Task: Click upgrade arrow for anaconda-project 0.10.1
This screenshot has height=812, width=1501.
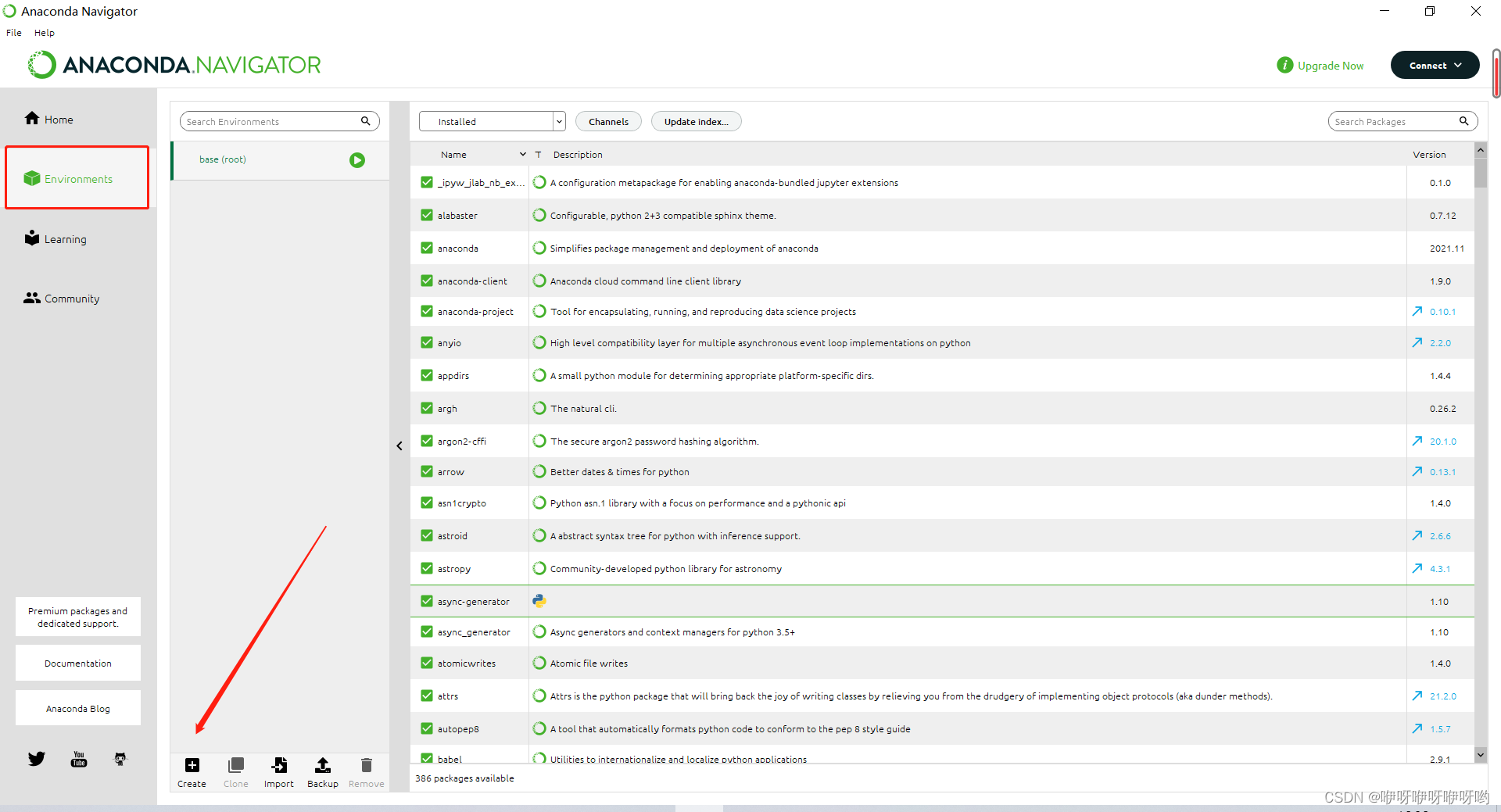Action: pos(1417,311)
